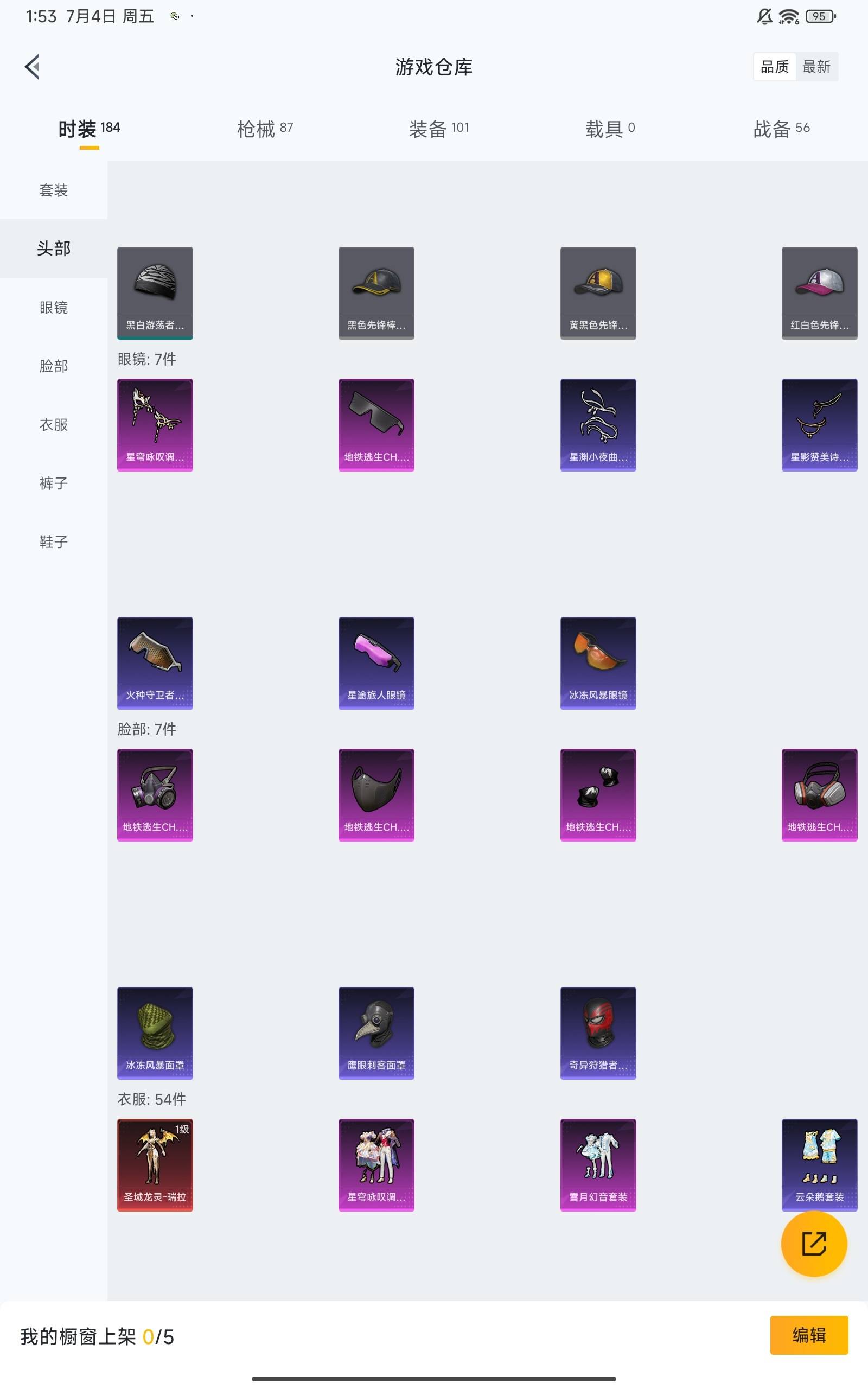Tap the 1:53 clock in status bar
The width and height of the screenshot is (868, 1389).
[41, 17]
